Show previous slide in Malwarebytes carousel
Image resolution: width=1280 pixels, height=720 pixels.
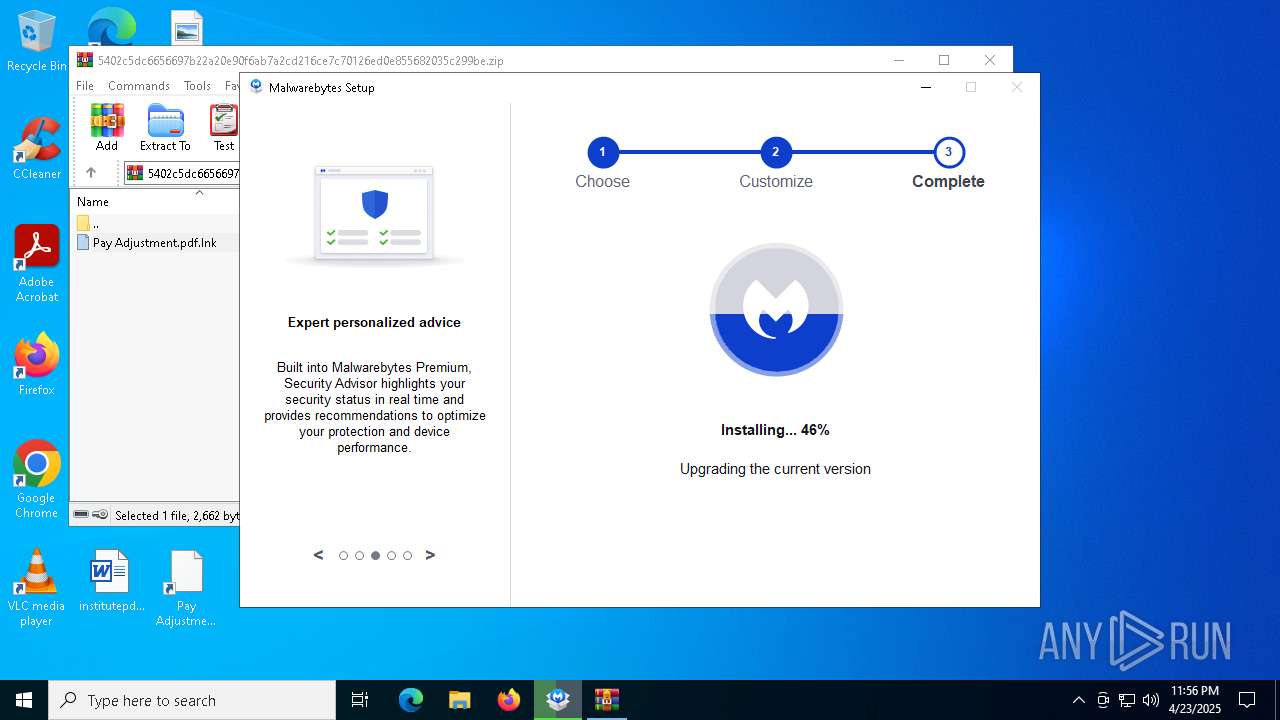point(319,555)
